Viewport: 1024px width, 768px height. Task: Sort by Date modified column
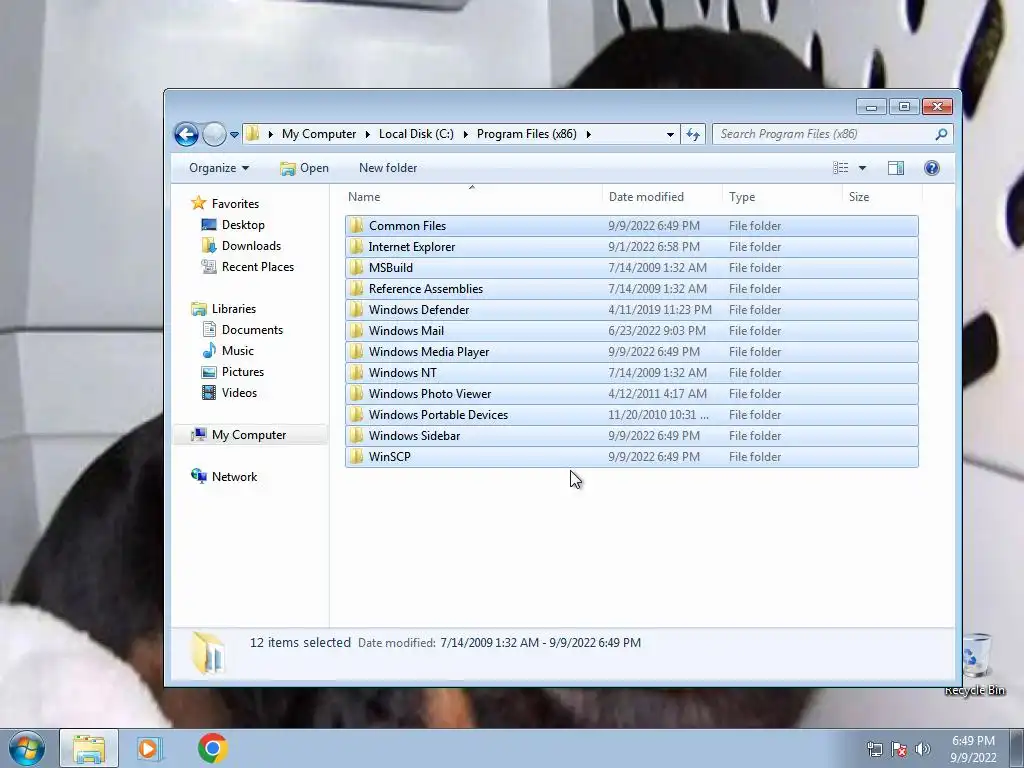pos(646,197)
